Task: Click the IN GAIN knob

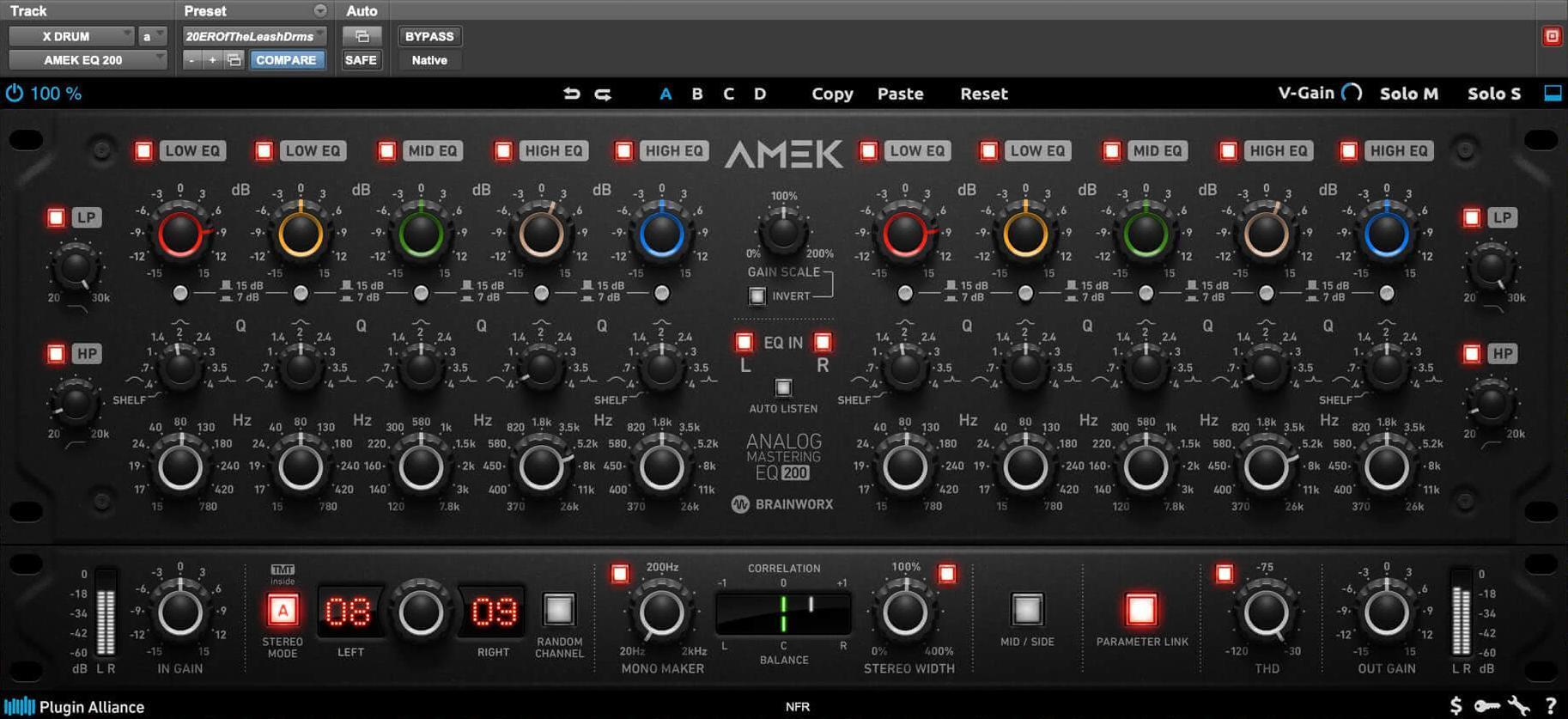Action: (x=180, y=612)
